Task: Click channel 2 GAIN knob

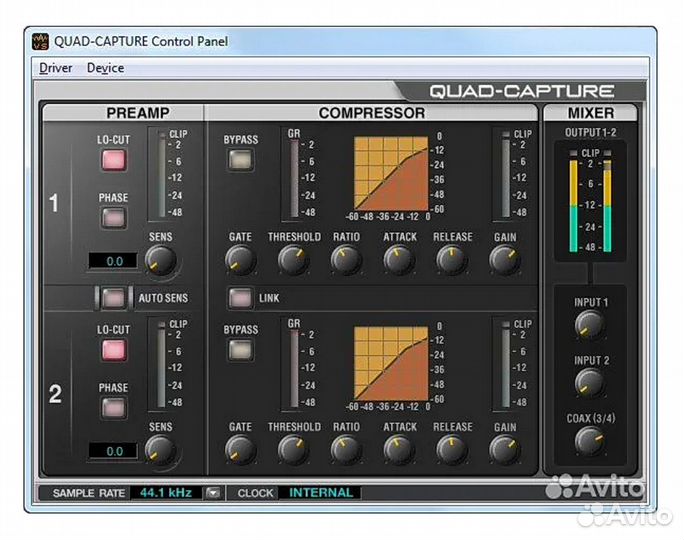Action: click(505, 450)
